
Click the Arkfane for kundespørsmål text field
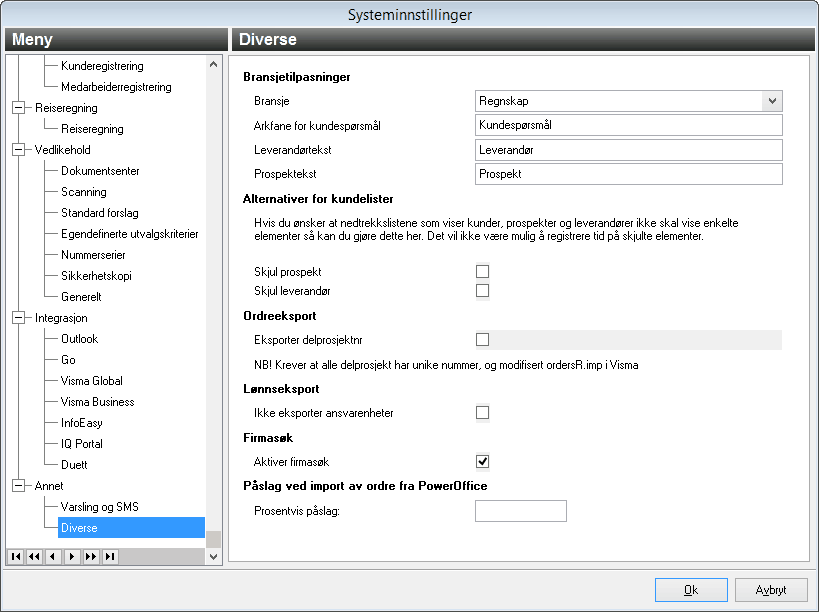tap(629, 125)
